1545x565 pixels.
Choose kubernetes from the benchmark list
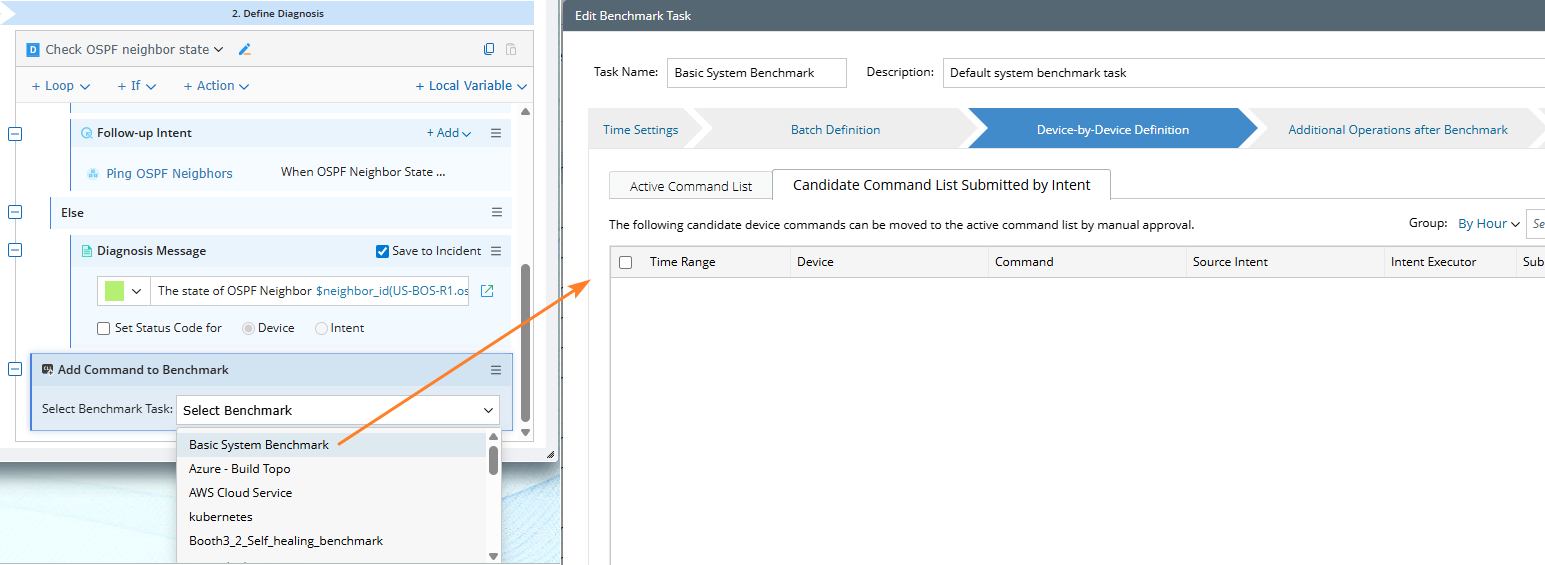coord(331,517)
